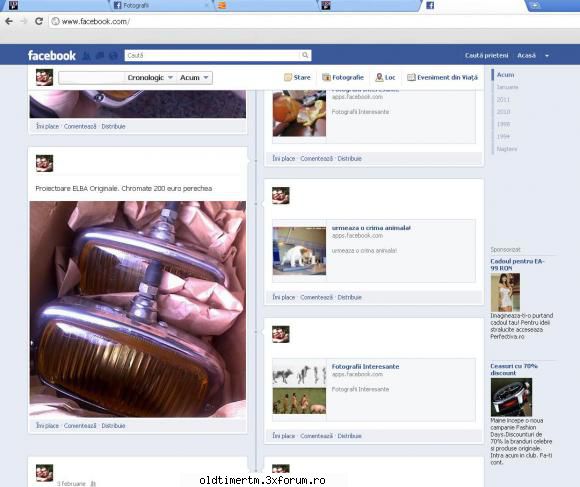Reload the page with refresh icon
This screenshot has width=580, height=487.
[x=39, y=21]
